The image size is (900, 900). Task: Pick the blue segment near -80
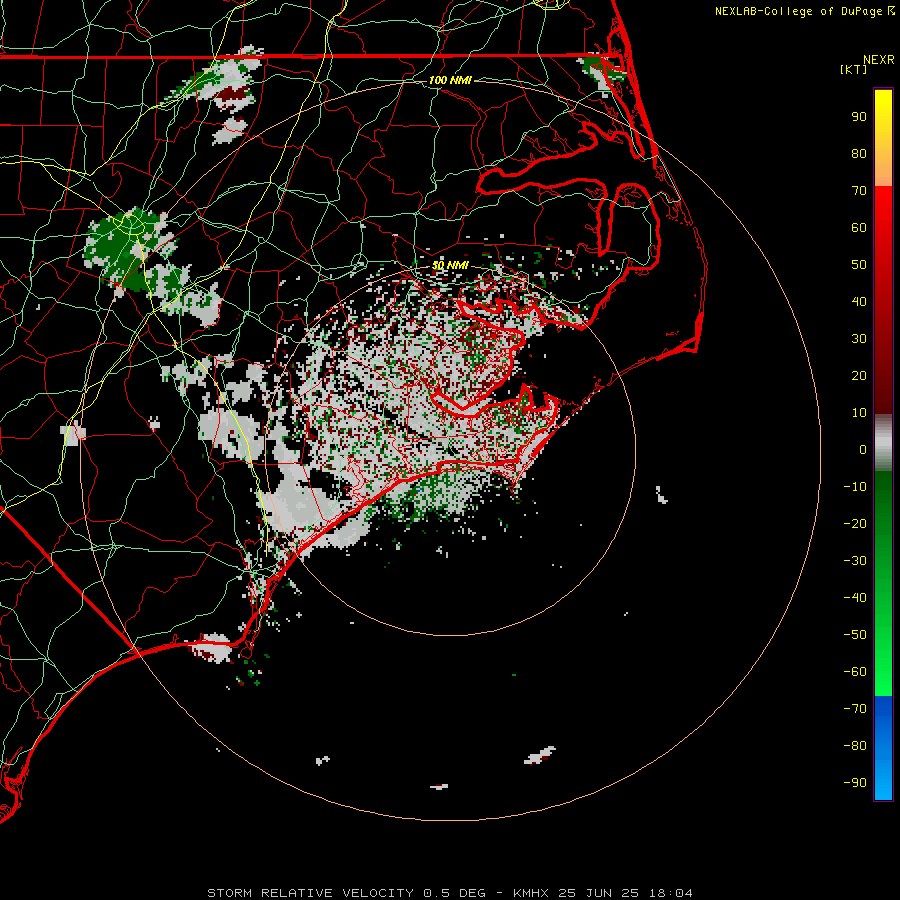click(883, 746)
